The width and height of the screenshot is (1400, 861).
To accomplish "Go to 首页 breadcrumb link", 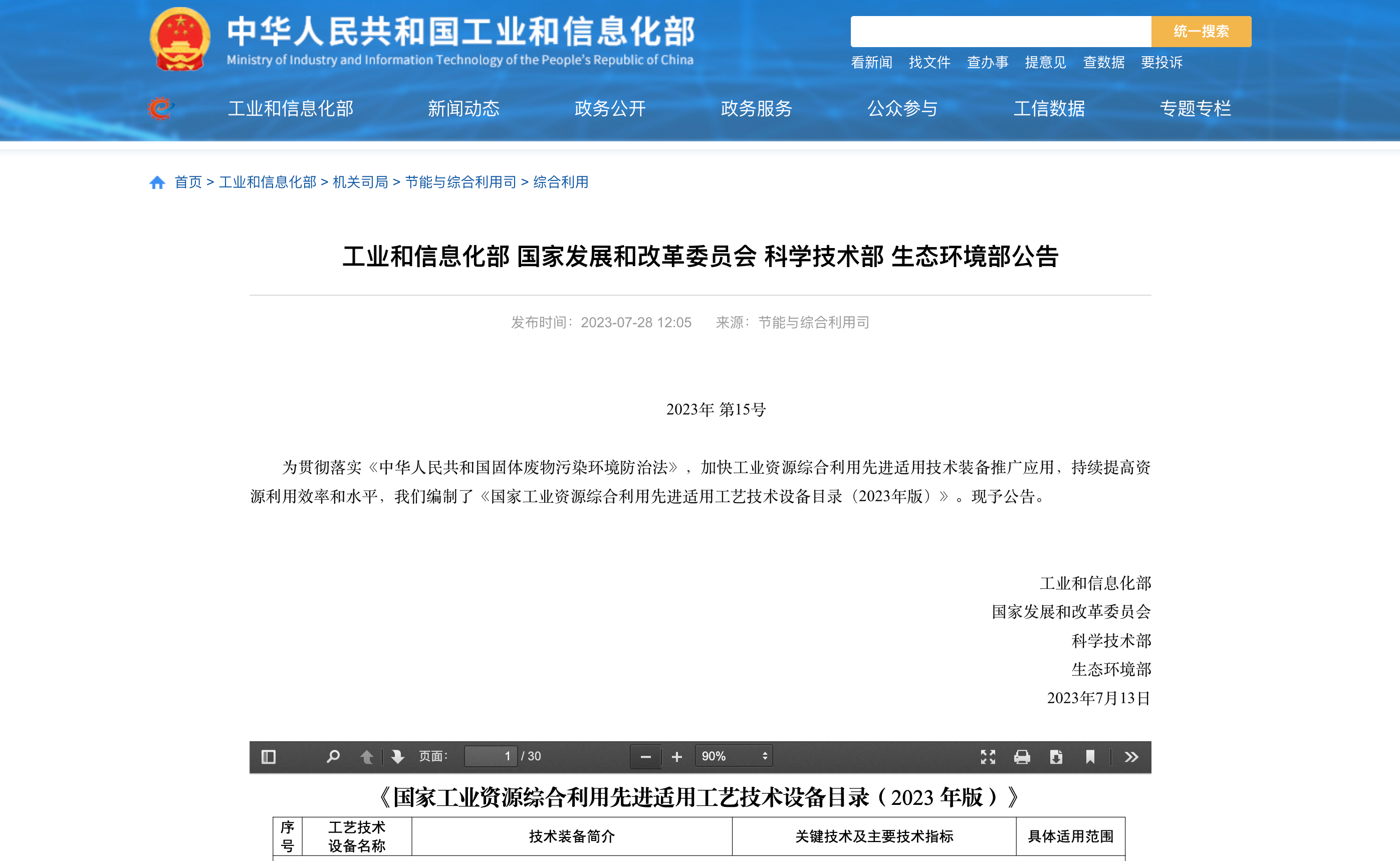I will click(x=188, y=182).
